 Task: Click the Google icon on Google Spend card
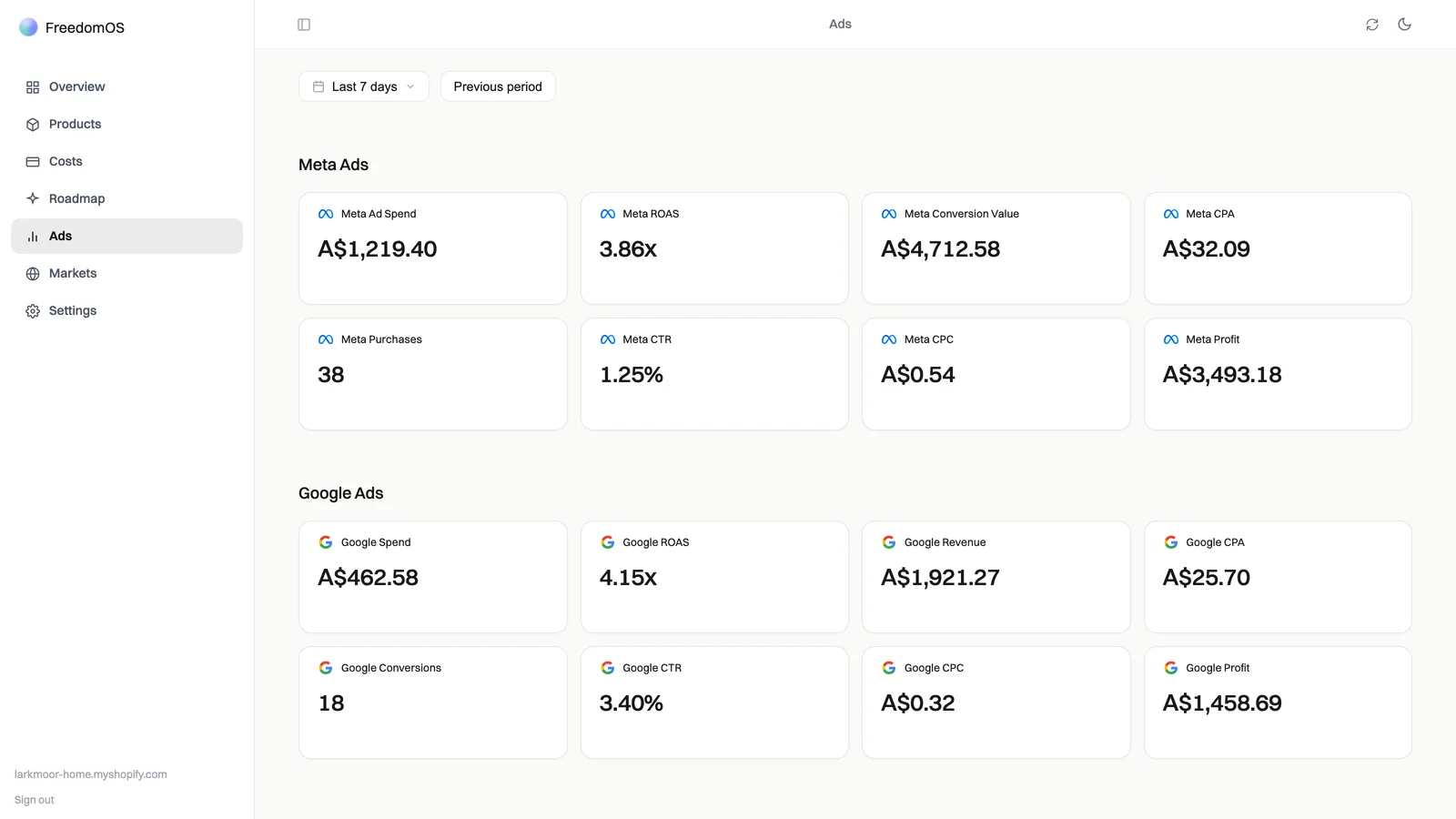click(x=326, y=542)
